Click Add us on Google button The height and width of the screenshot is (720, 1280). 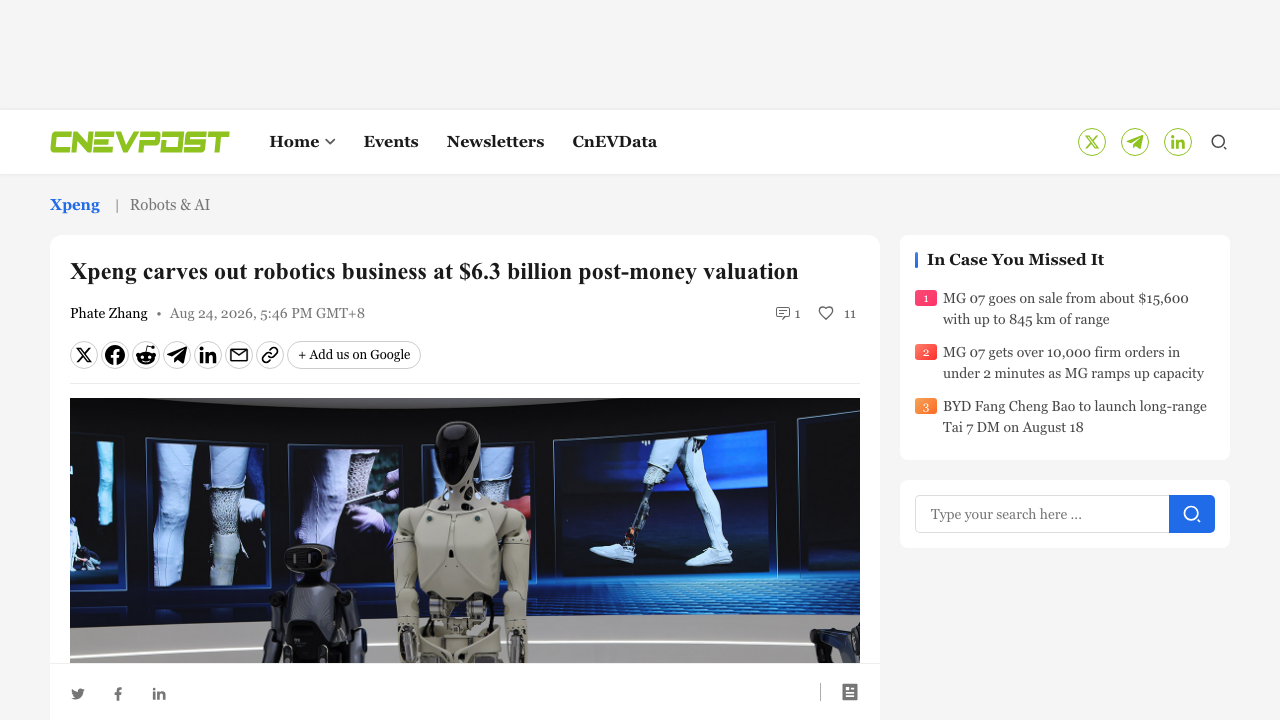point(354,355)
